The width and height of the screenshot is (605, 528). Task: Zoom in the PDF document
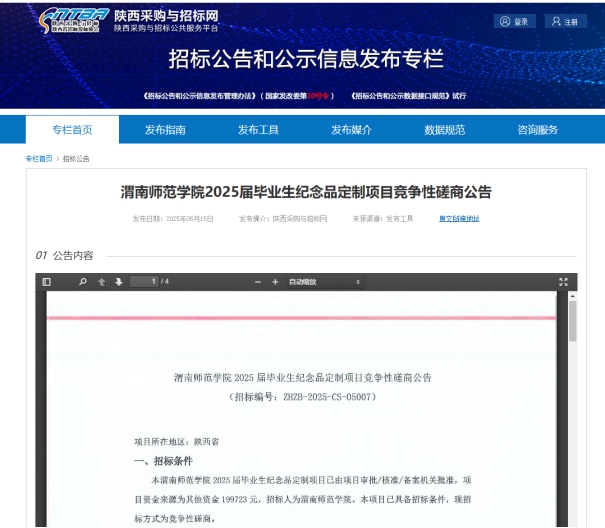(x=275, y=282)
